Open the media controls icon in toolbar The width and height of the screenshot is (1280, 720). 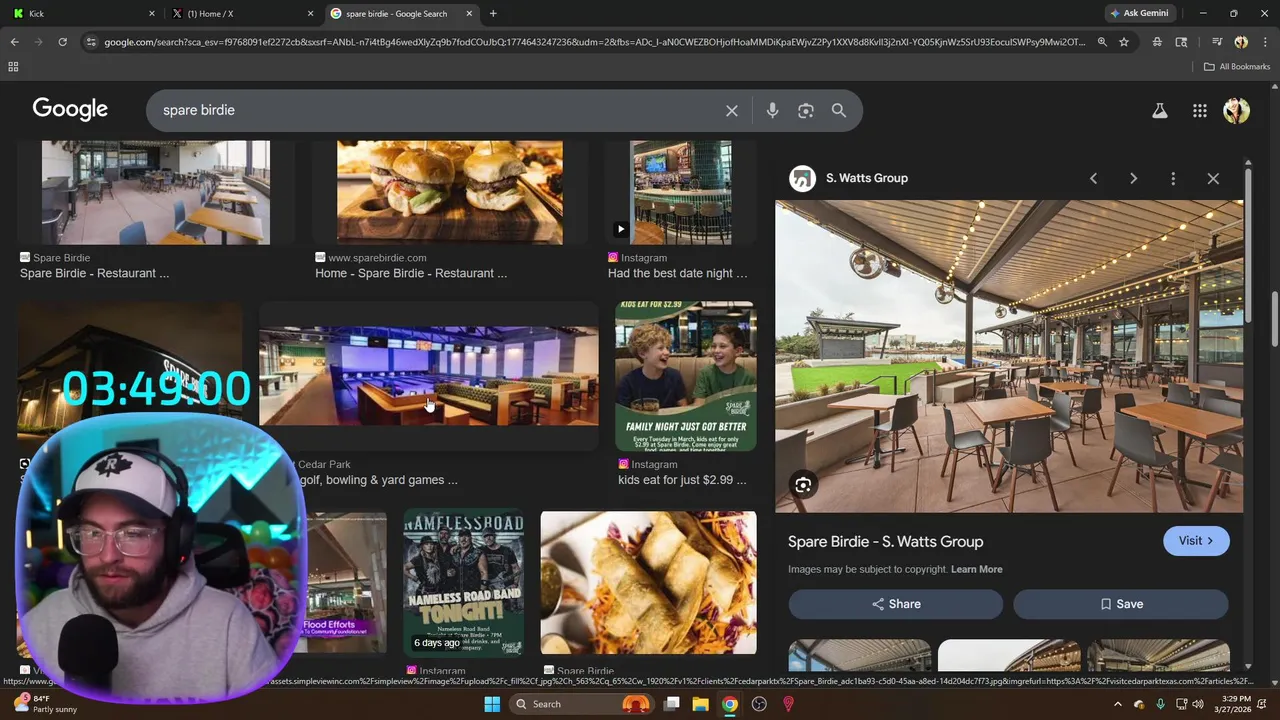1217,42
